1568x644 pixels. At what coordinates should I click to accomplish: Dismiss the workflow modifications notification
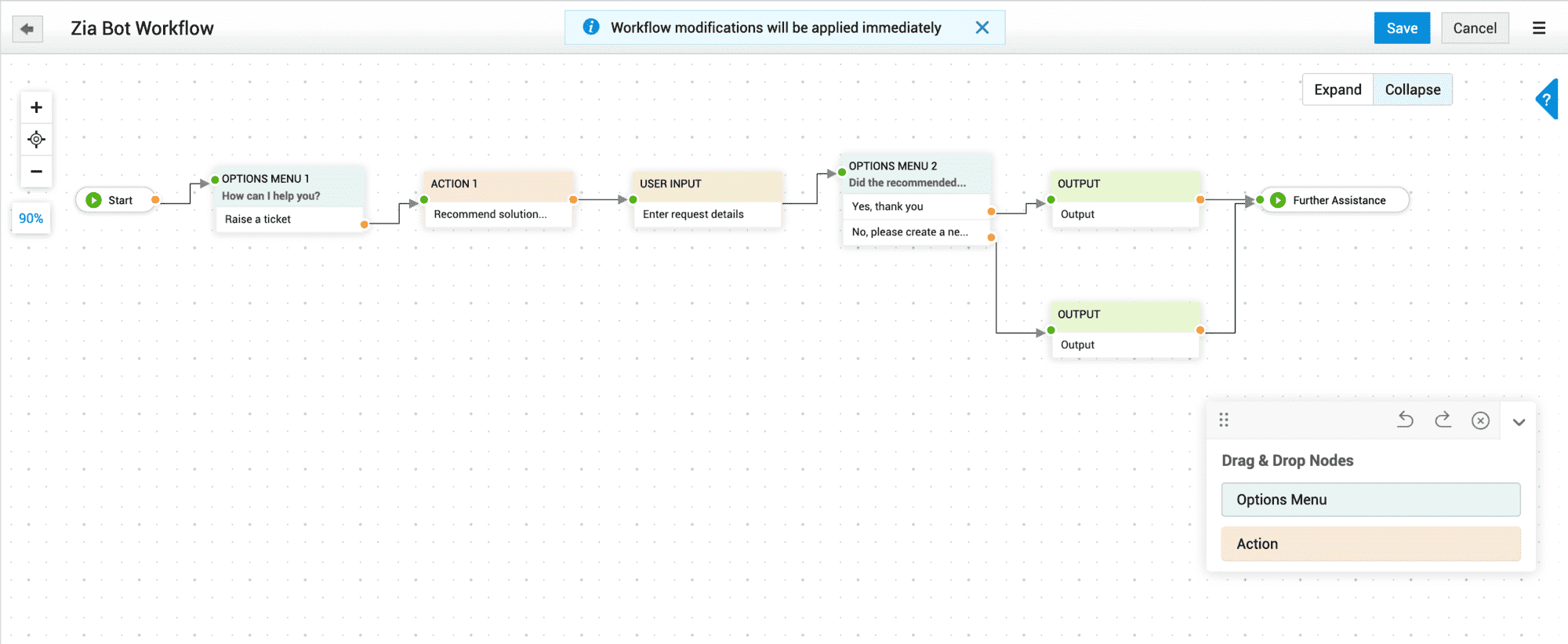(x=982, y=27)
